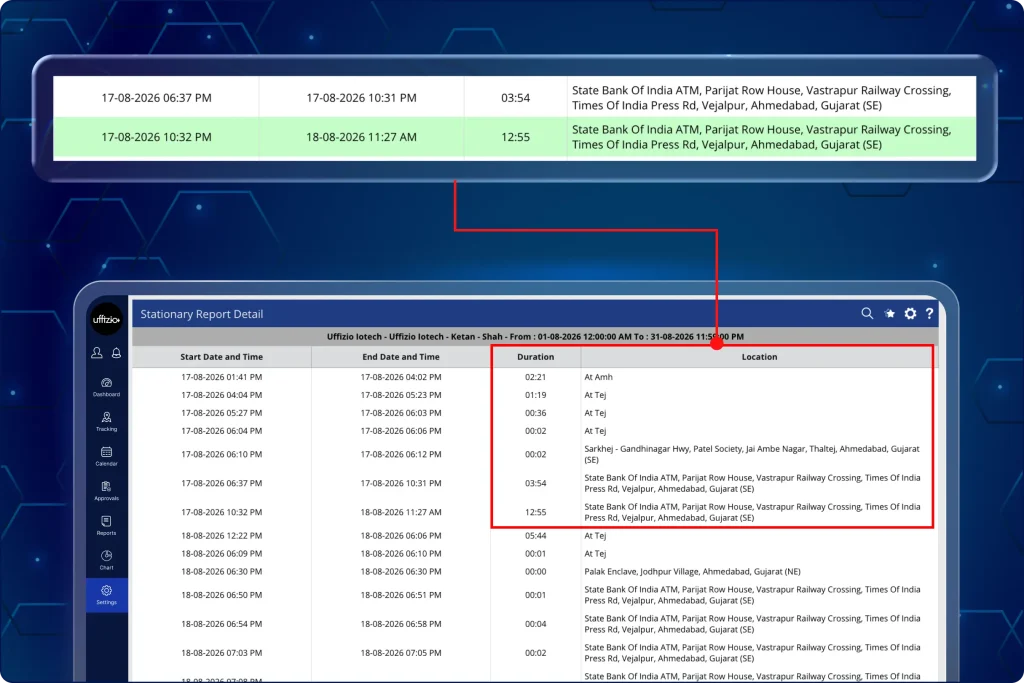Click duration 03:54 in report table
The width and height of the screenshot is (1024, 683).
pos(536,483)
